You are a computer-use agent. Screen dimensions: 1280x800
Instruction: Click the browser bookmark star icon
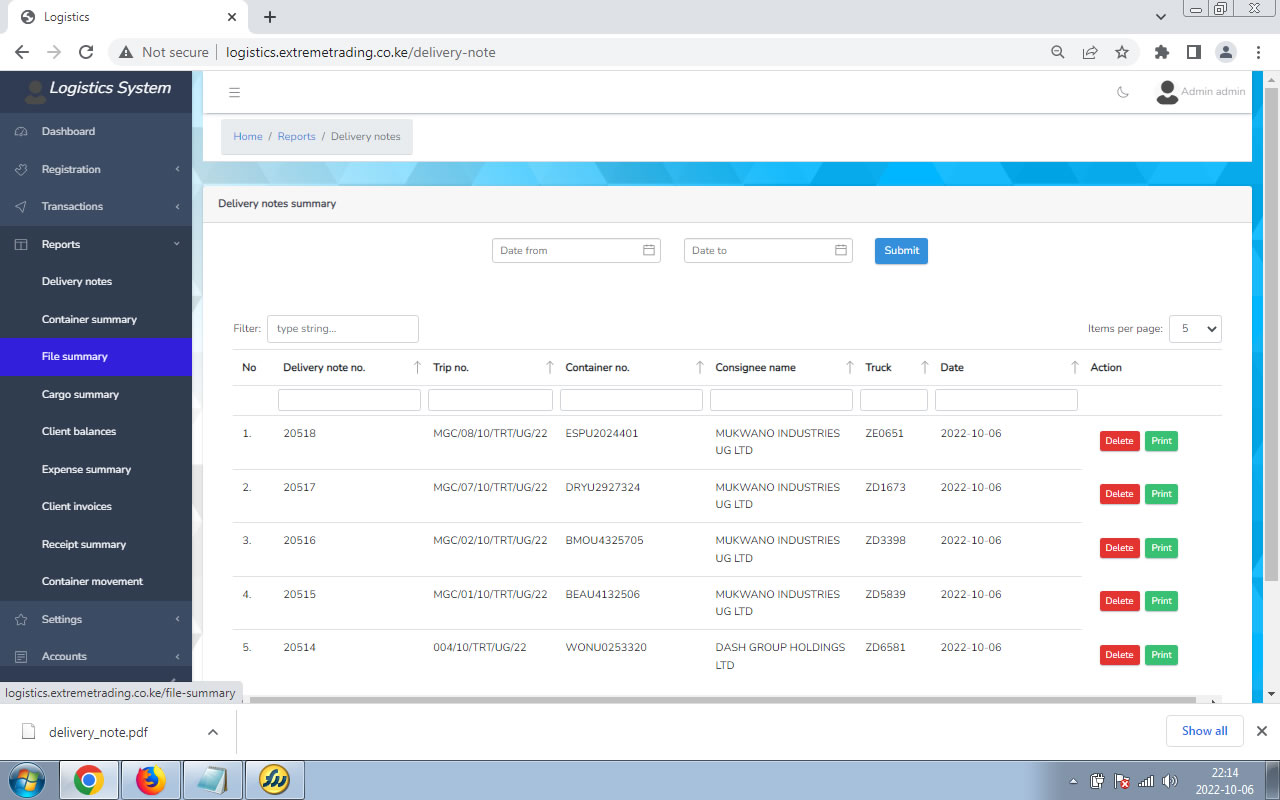[1122, 52]
